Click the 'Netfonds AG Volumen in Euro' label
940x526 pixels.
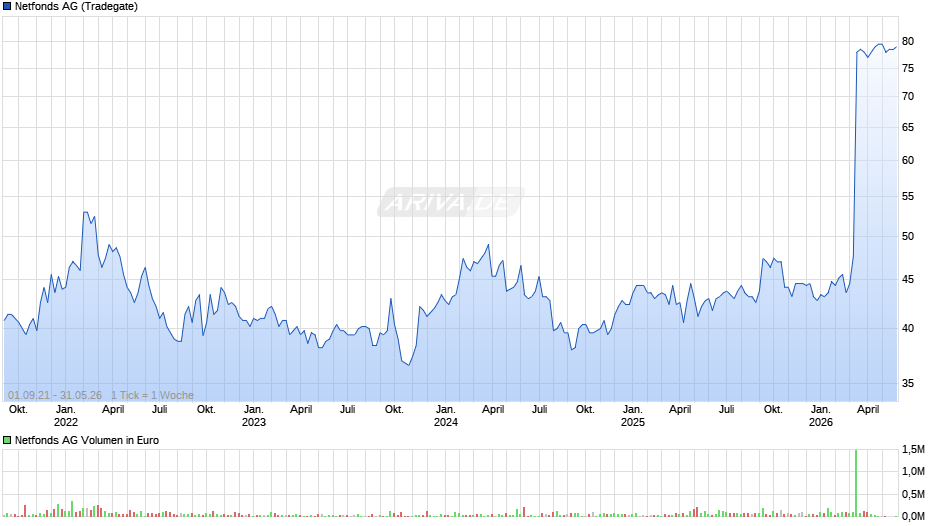click(87, 440)
